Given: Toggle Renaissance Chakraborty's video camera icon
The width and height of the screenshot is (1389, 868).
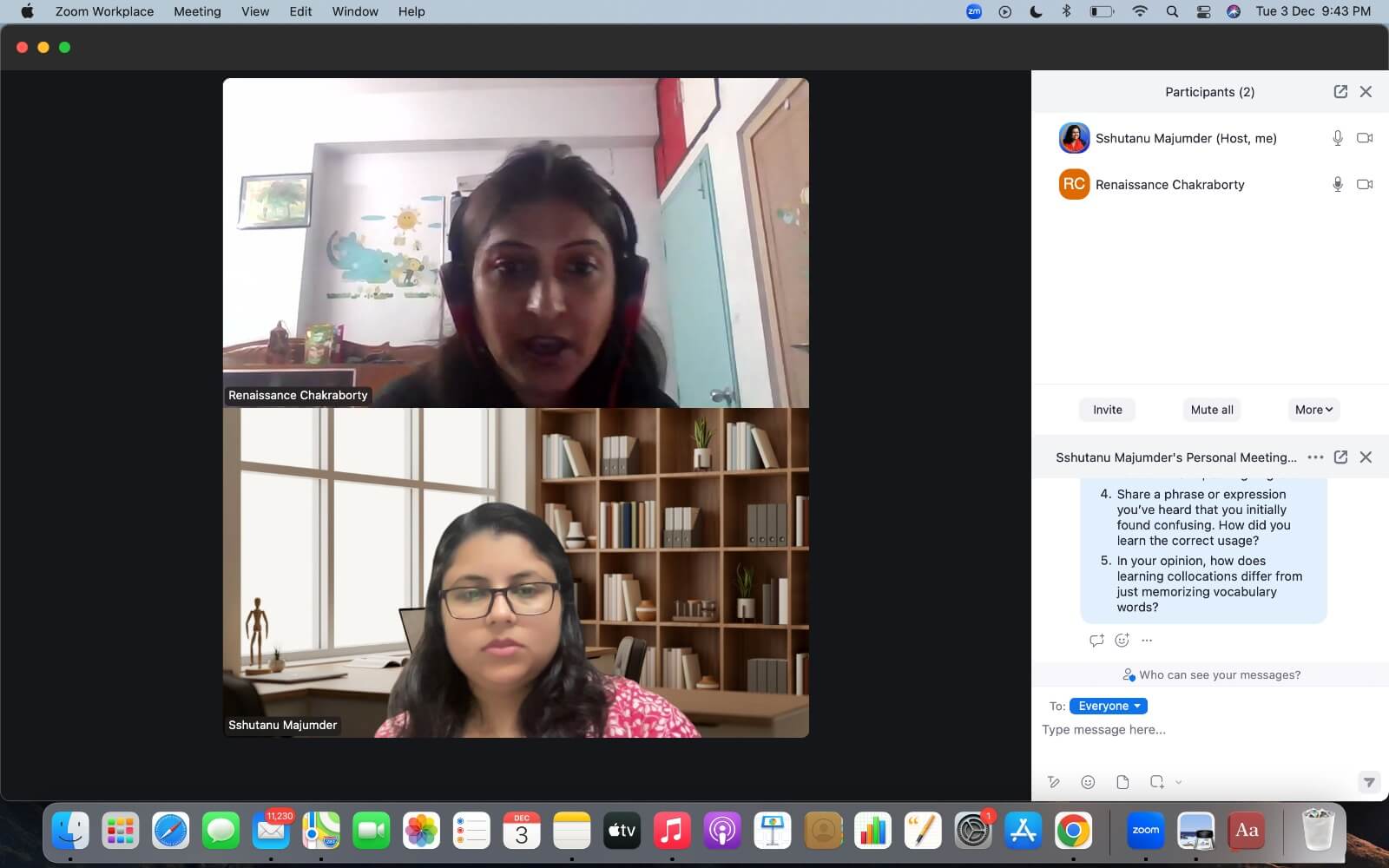Looking at the screenshot, I should (x=1365, y=184).
